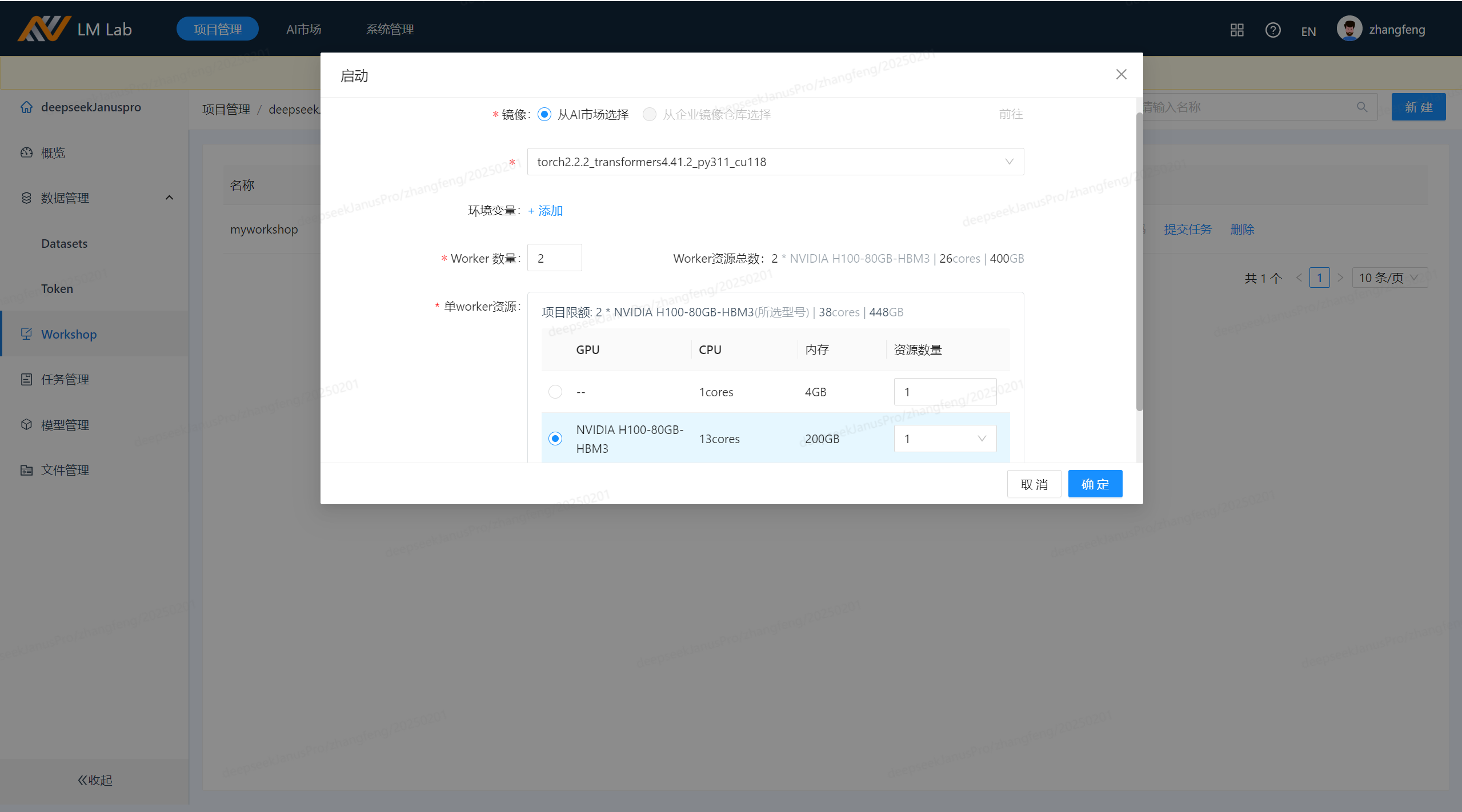The height and width of the screenshot is (812, 1462).
Task: Click the Worker 数量 input field
Action: [554, 258]
